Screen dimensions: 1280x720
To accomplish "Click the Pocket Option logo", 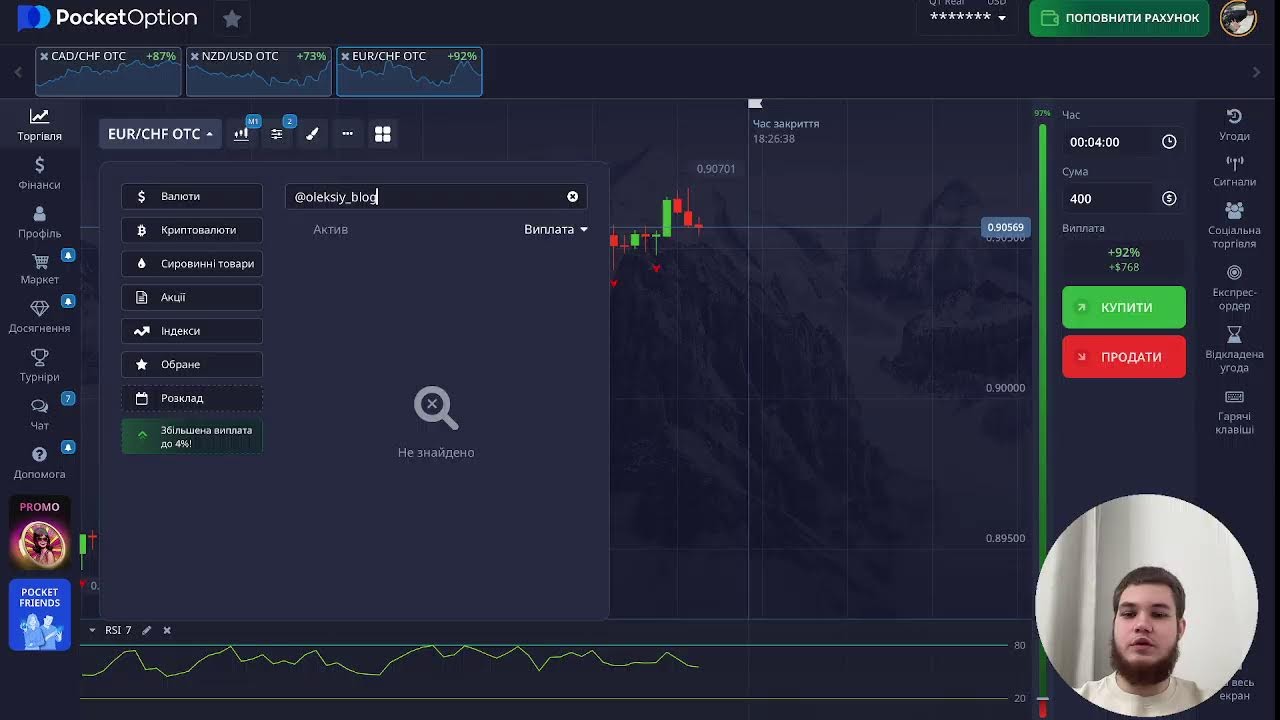I will pyautogui.click(x=108, y=18).
